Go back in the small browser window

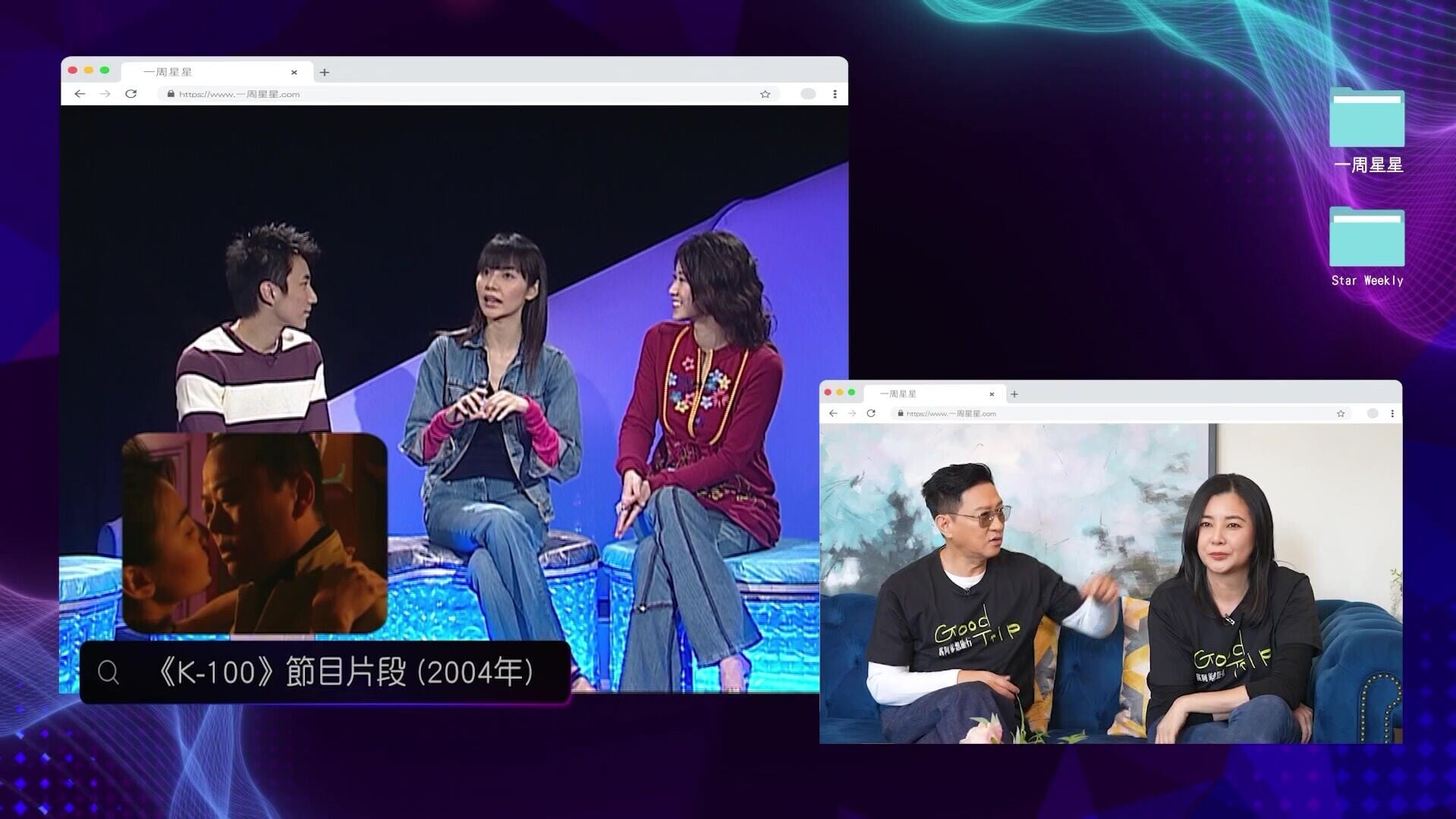point(833,413)
